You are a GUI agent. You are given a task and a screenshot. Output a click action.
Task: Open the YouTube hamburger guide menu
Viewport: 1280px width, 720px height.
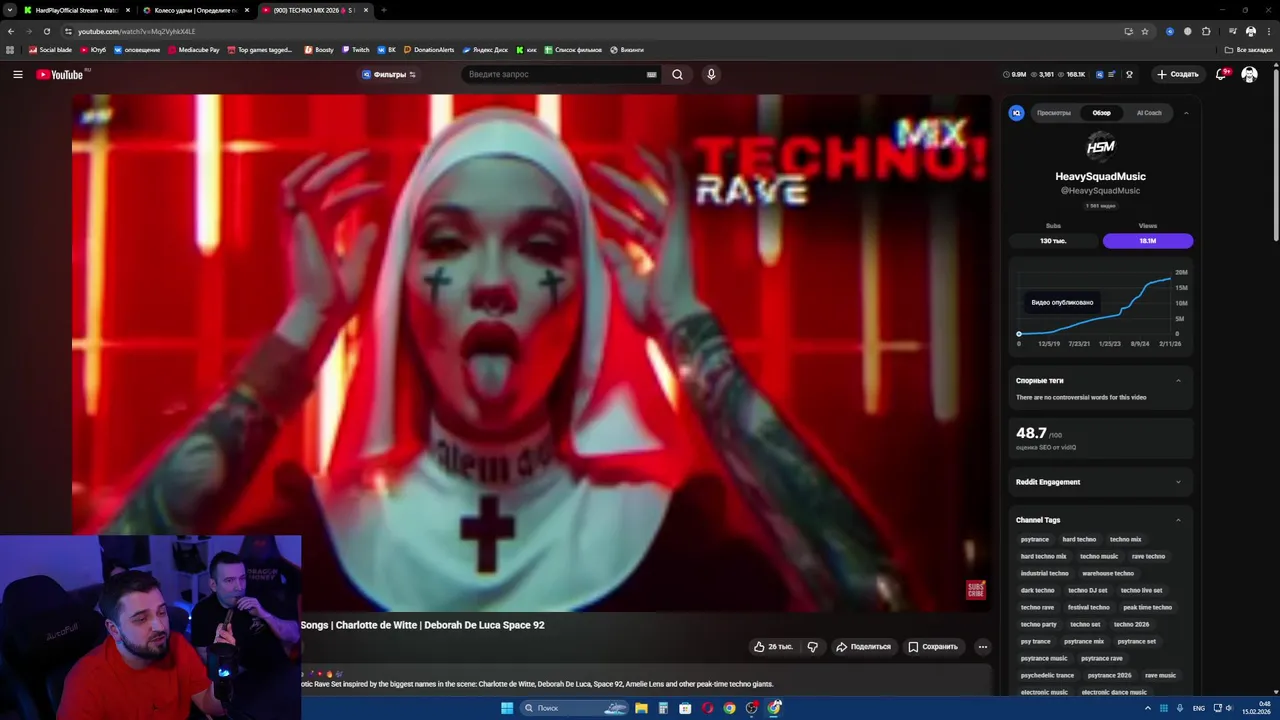(17, 74)
